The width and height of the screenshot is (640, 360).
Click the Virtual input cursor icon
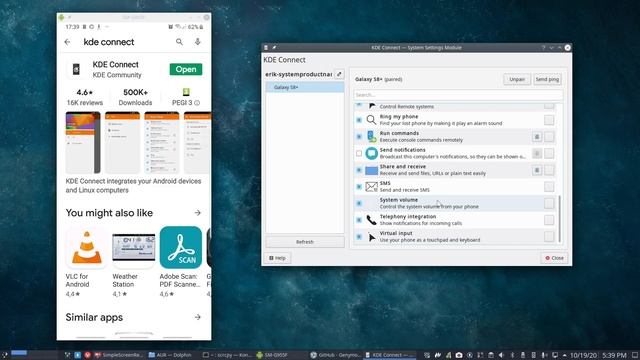click(371, 237)
